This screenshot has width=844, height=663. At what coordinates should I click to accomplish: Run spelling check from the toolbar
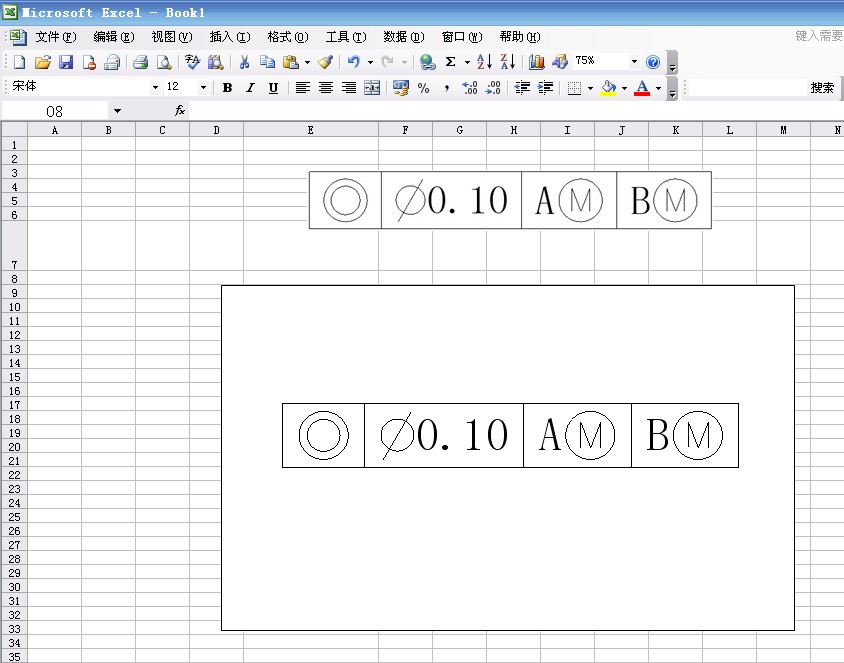pyautogui.click(x=192, y=62)
